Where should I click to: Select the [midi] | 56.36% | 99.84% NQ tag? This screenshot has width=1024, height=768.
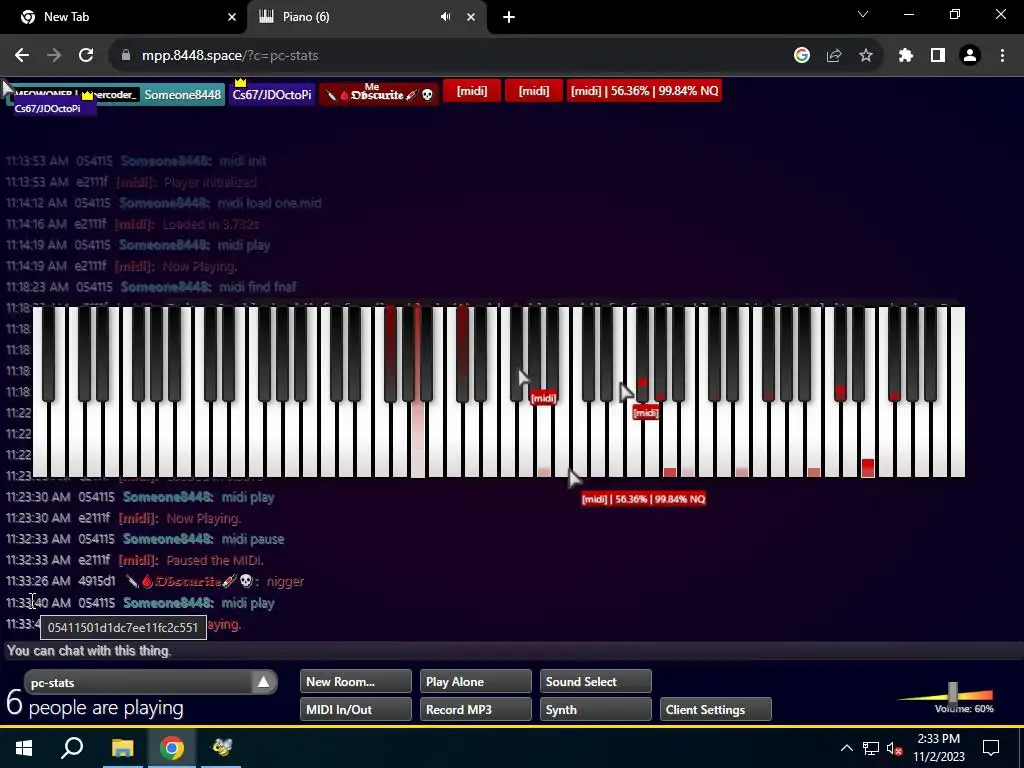coord(644,91)
